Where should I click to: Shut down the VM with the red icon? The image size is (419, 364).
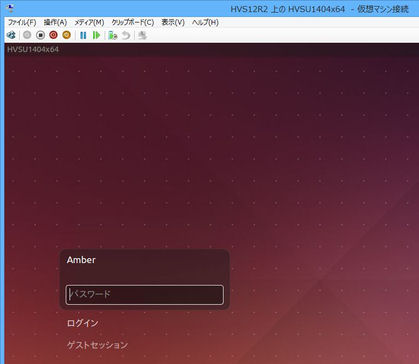[53, 35]
